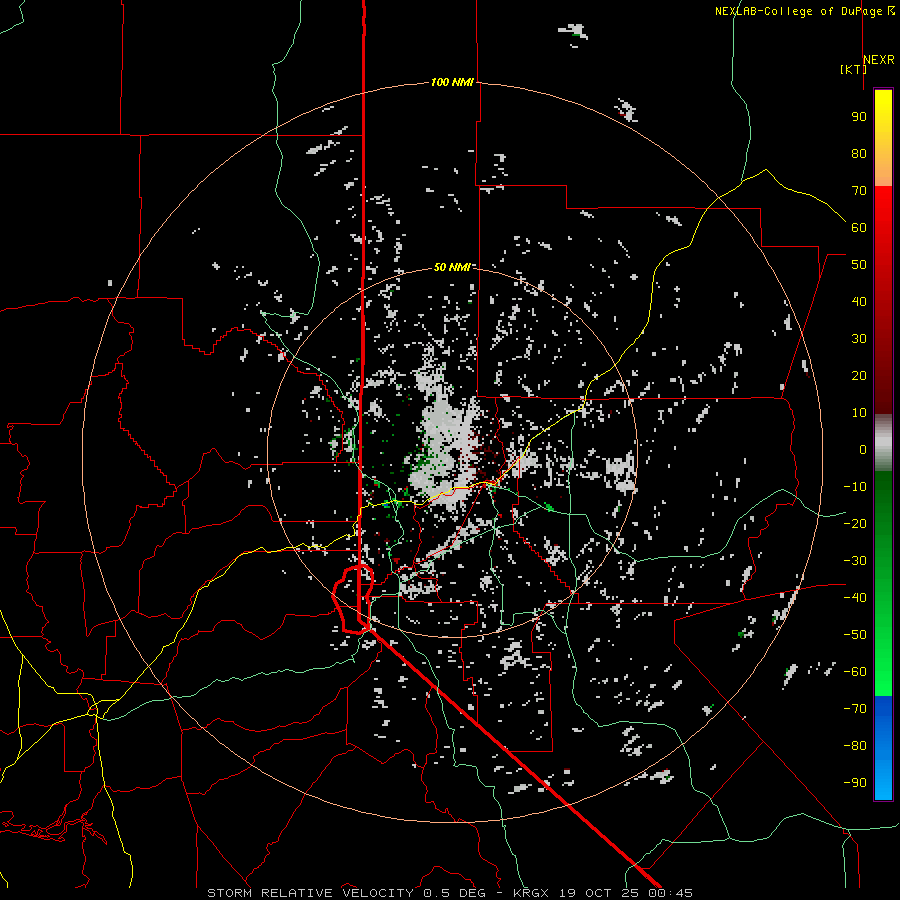
Task: Select the "-70" value on the velocity scale
Action: click(x=855, y=709)
